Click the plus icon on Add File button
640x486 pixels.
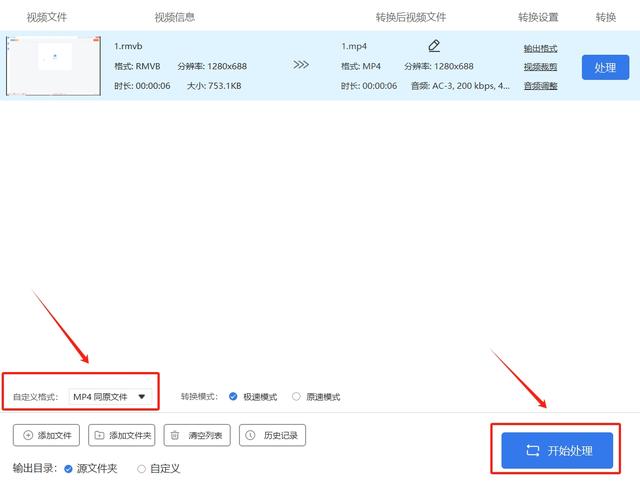[28, 435]
